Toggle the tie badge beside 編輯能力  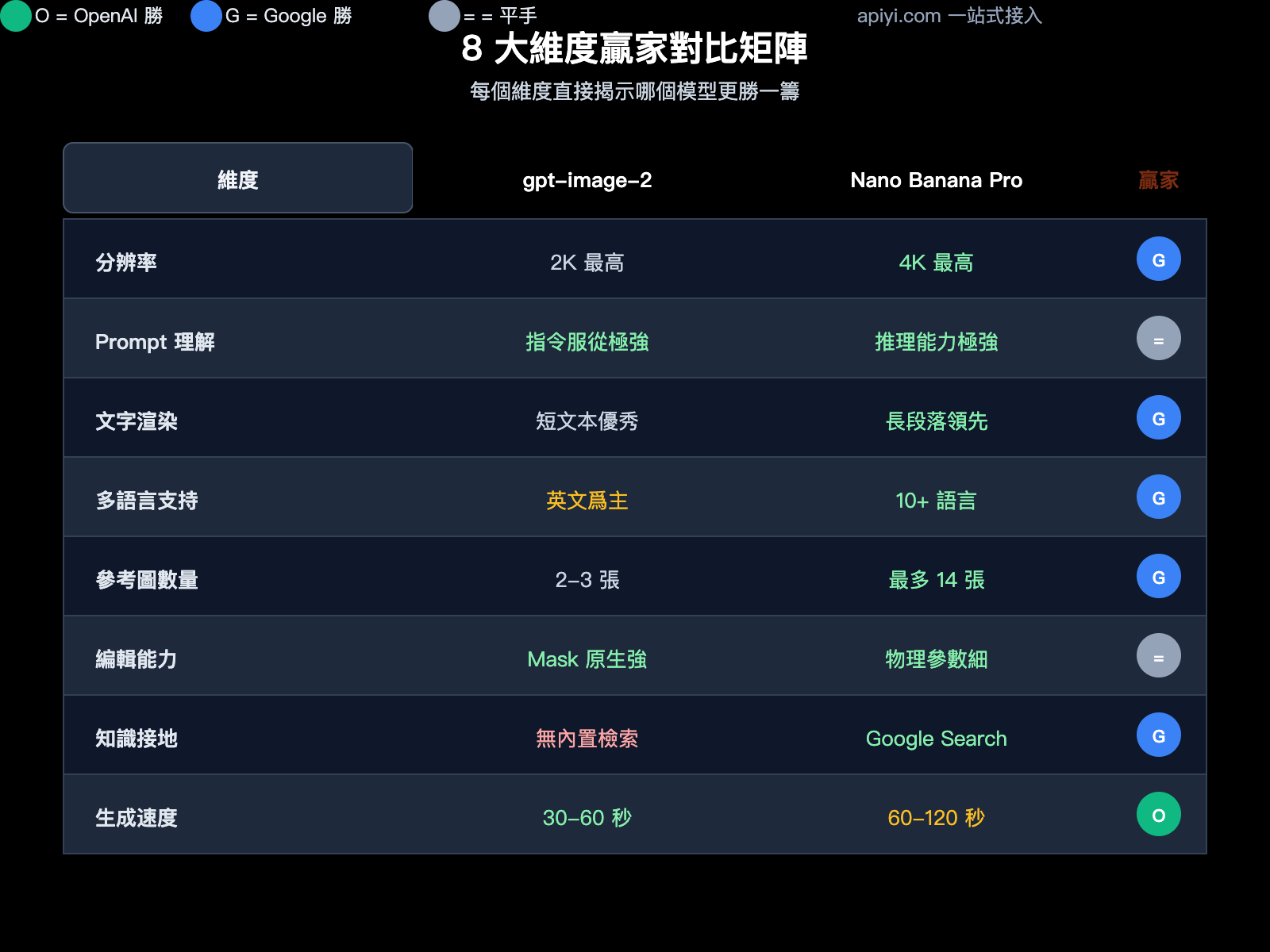tap(1158, 656)
